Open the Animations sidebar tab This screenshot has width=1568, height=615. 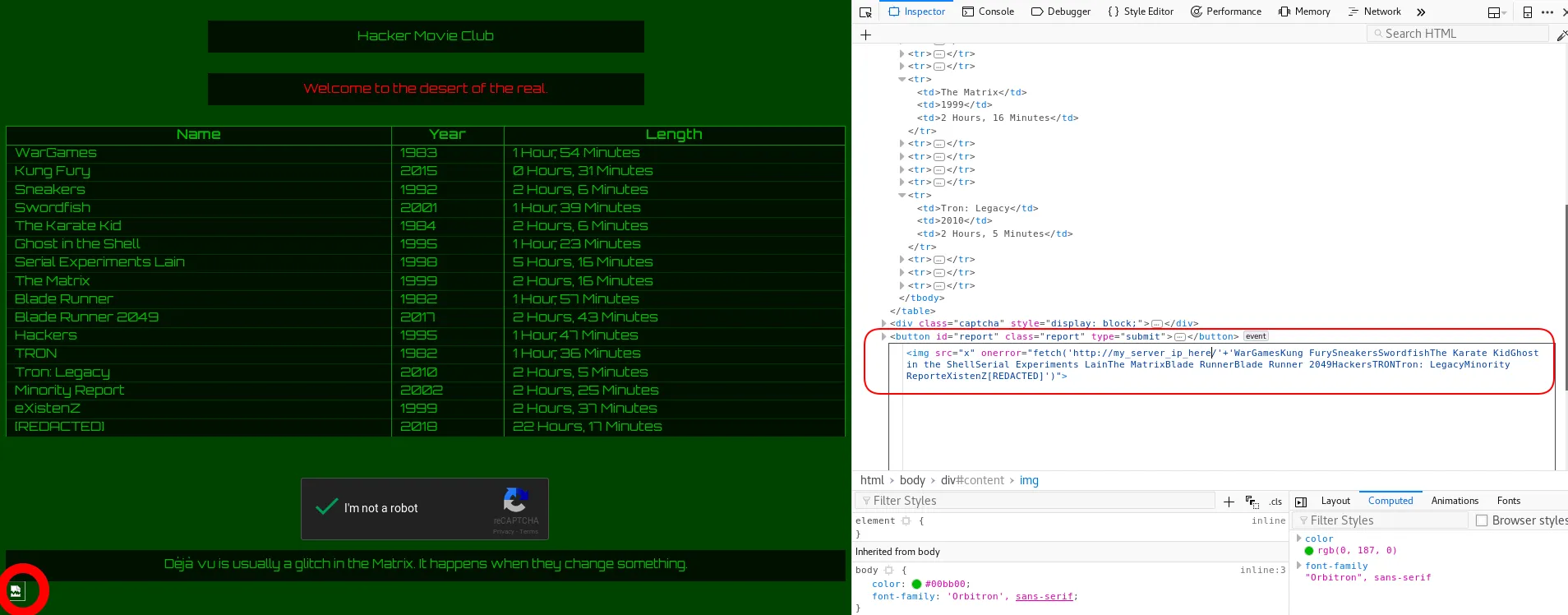point(1455,501)
